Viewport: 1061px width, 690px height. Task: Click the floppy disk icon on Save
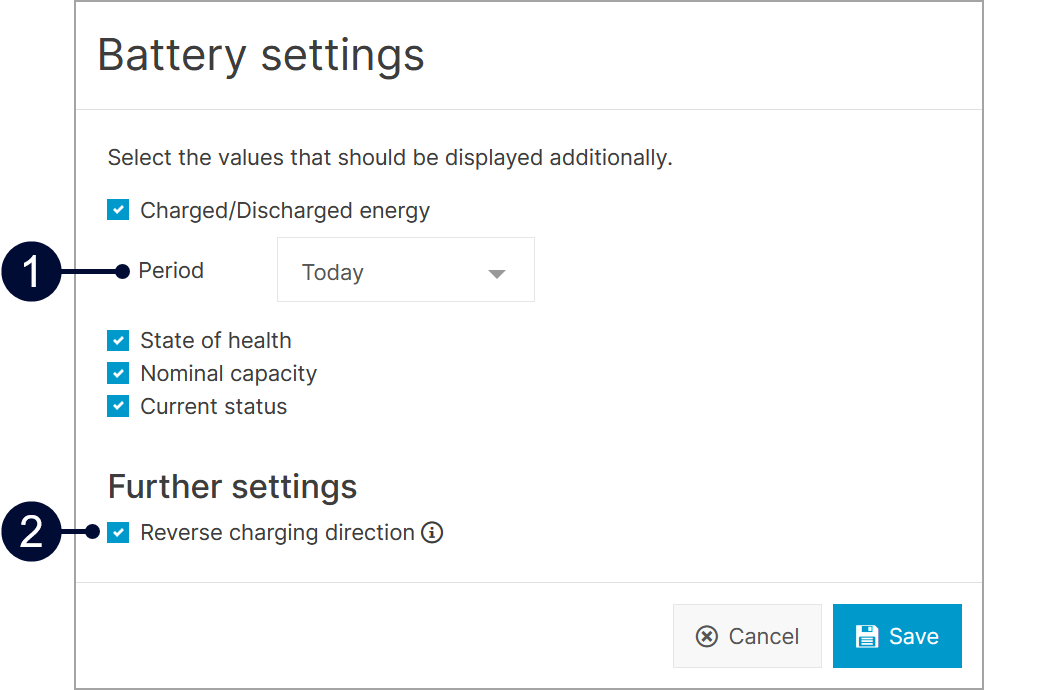pos(866,636)
